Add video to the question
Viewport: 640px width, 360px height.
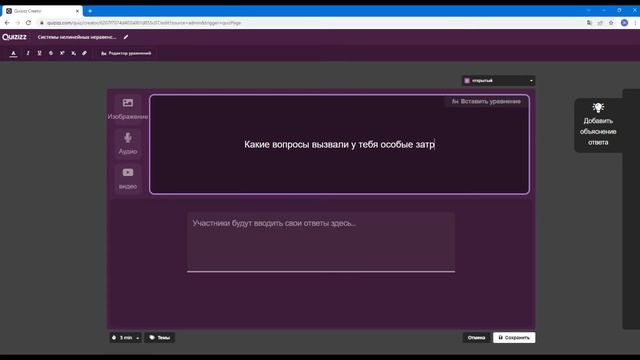click(128, 178)
